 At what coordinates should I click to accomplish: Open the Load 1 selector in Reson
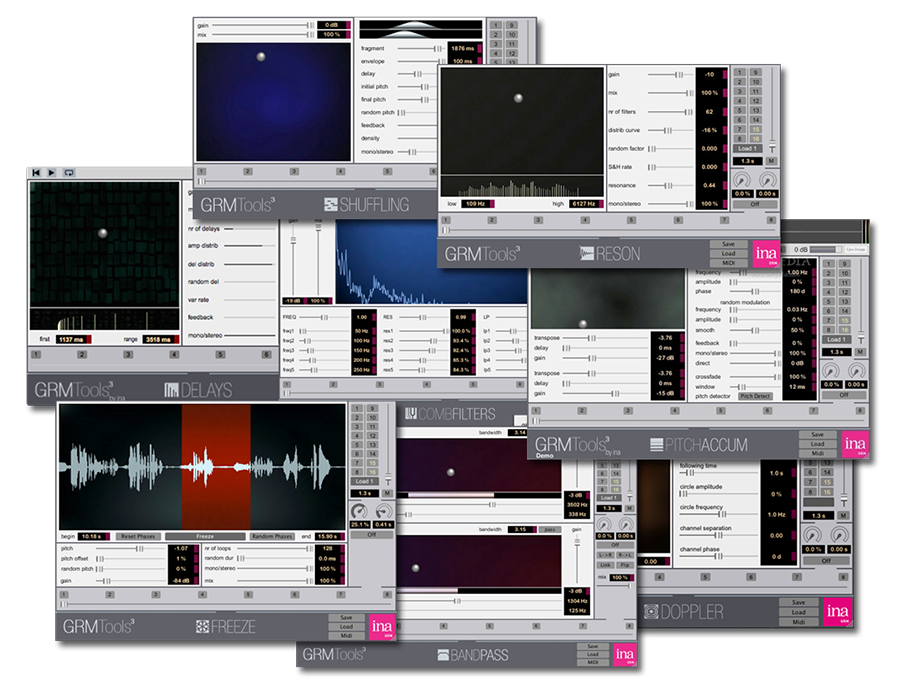tap(748, 148)
